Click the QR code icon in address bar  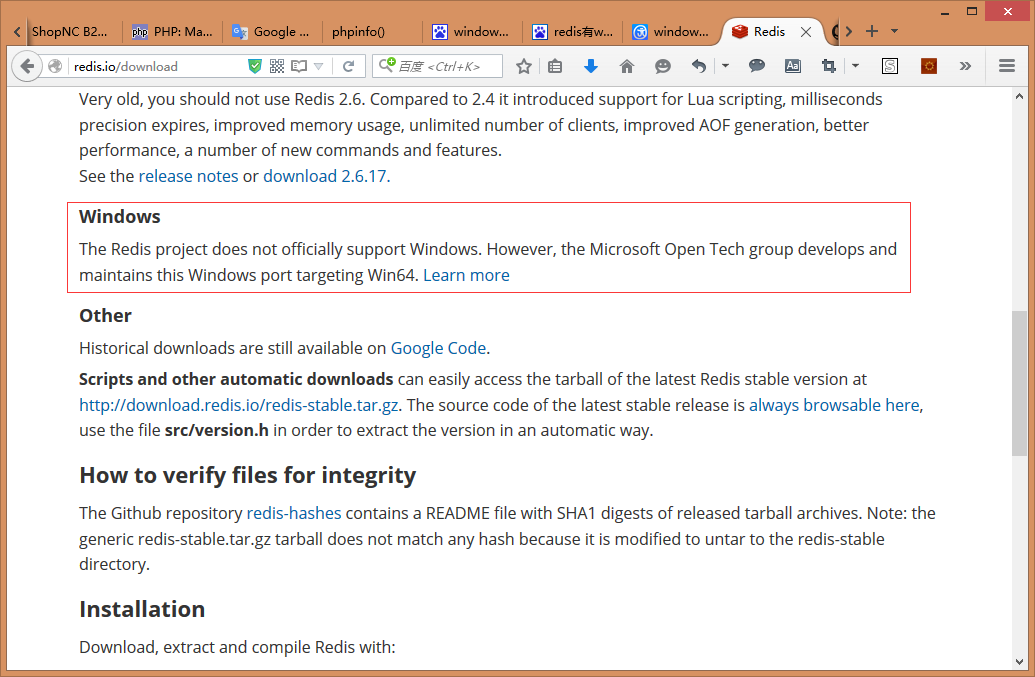click(x=277, y=66)
